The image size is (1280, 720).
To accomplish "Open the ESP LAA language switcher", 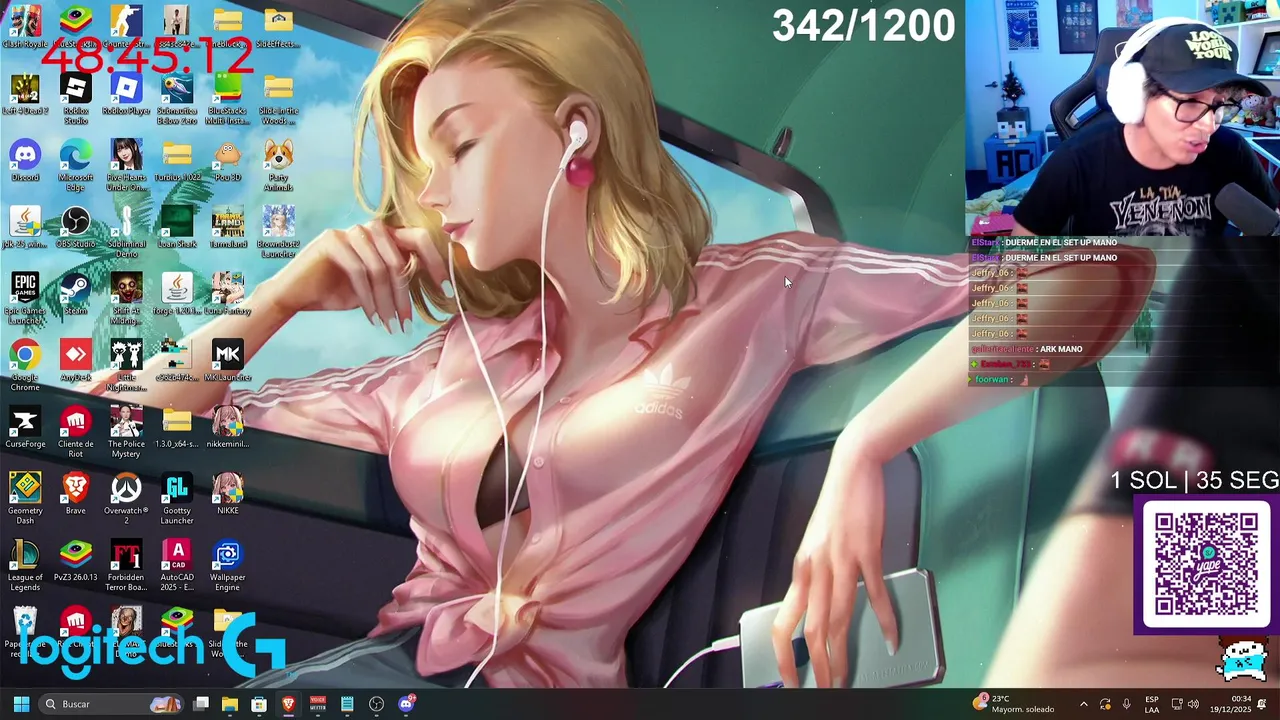I will (x=1152, y=704).
